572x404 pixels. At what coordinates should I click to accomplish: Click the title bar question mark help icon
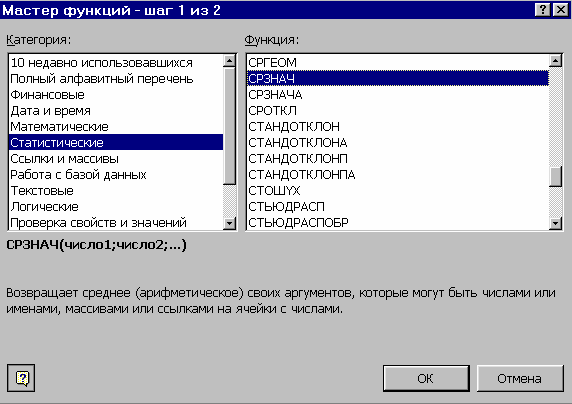pyautogui.click(x=542, y=10)
